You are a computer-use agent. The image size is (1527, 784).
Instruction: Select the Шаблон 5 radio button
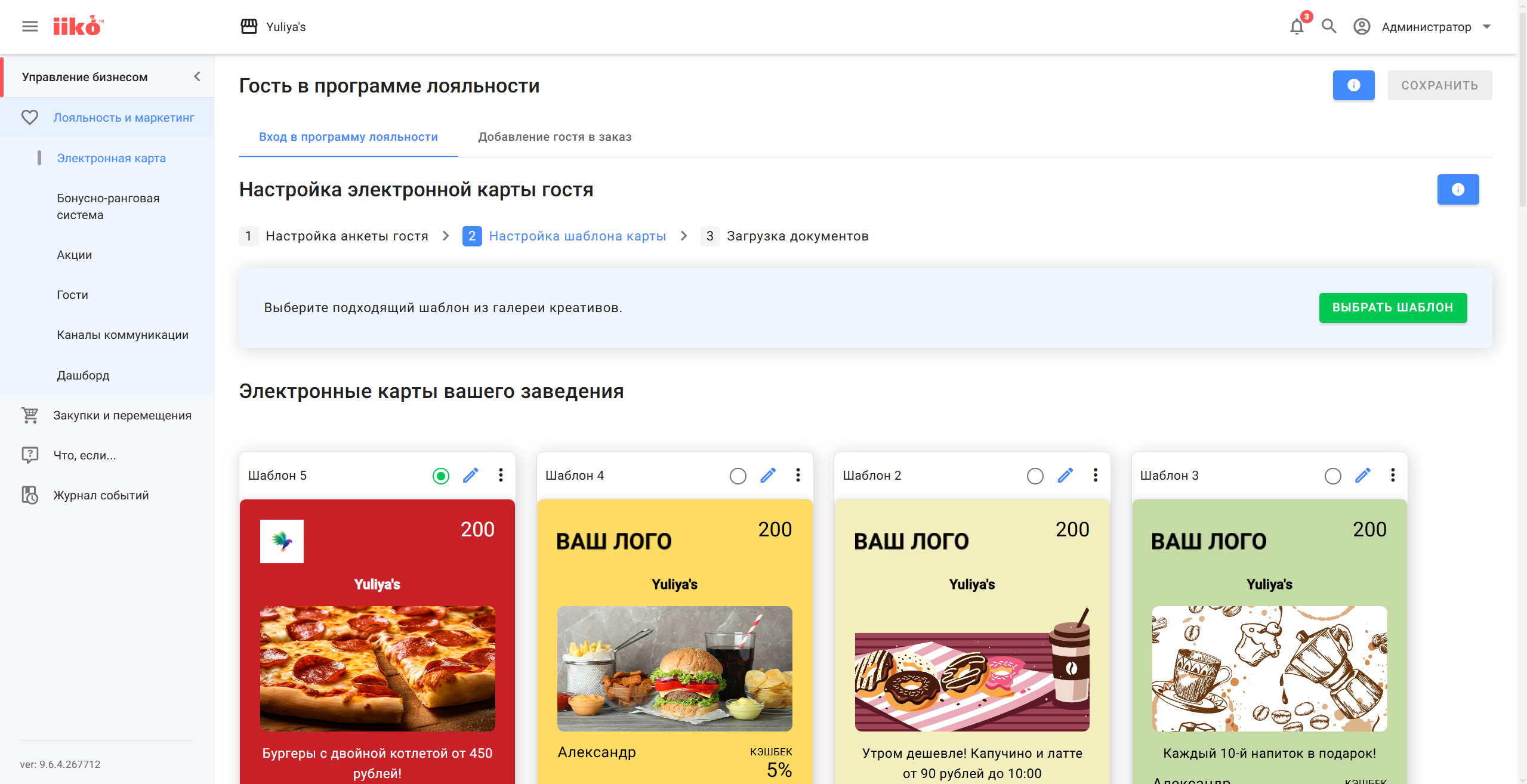pos(441,476)
